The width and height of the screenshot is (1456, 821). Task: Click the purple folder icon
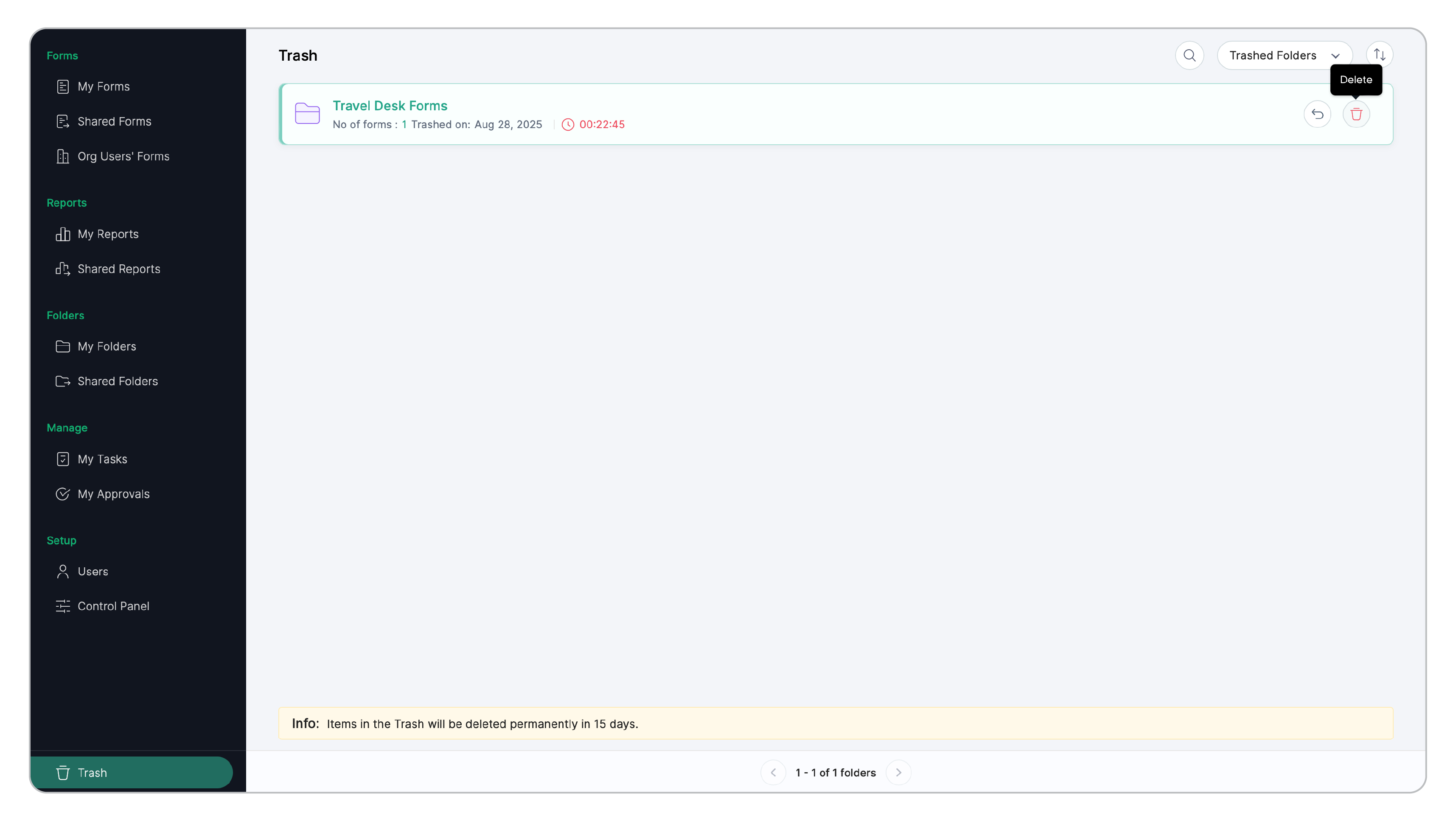(308, 114)
